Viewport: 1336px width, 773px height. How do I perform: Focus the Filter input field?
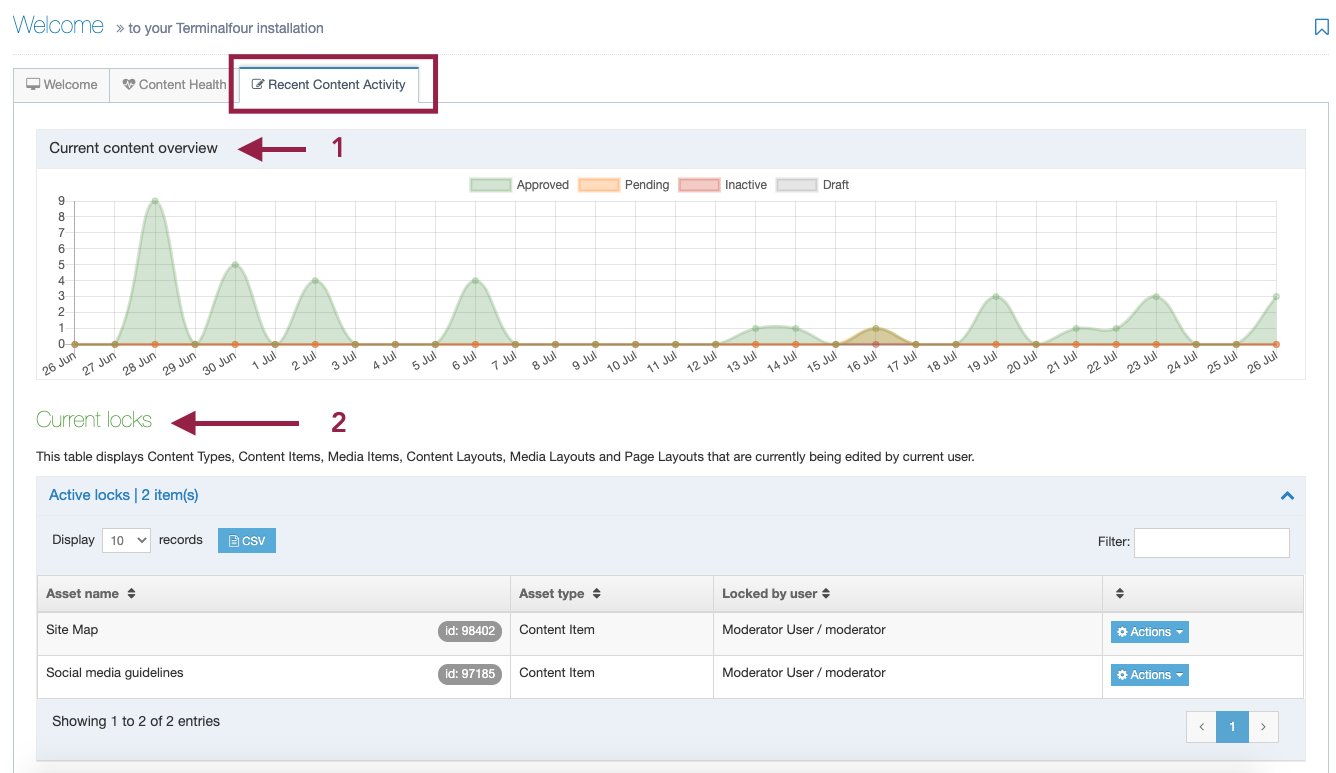(x=1211, y=542)
